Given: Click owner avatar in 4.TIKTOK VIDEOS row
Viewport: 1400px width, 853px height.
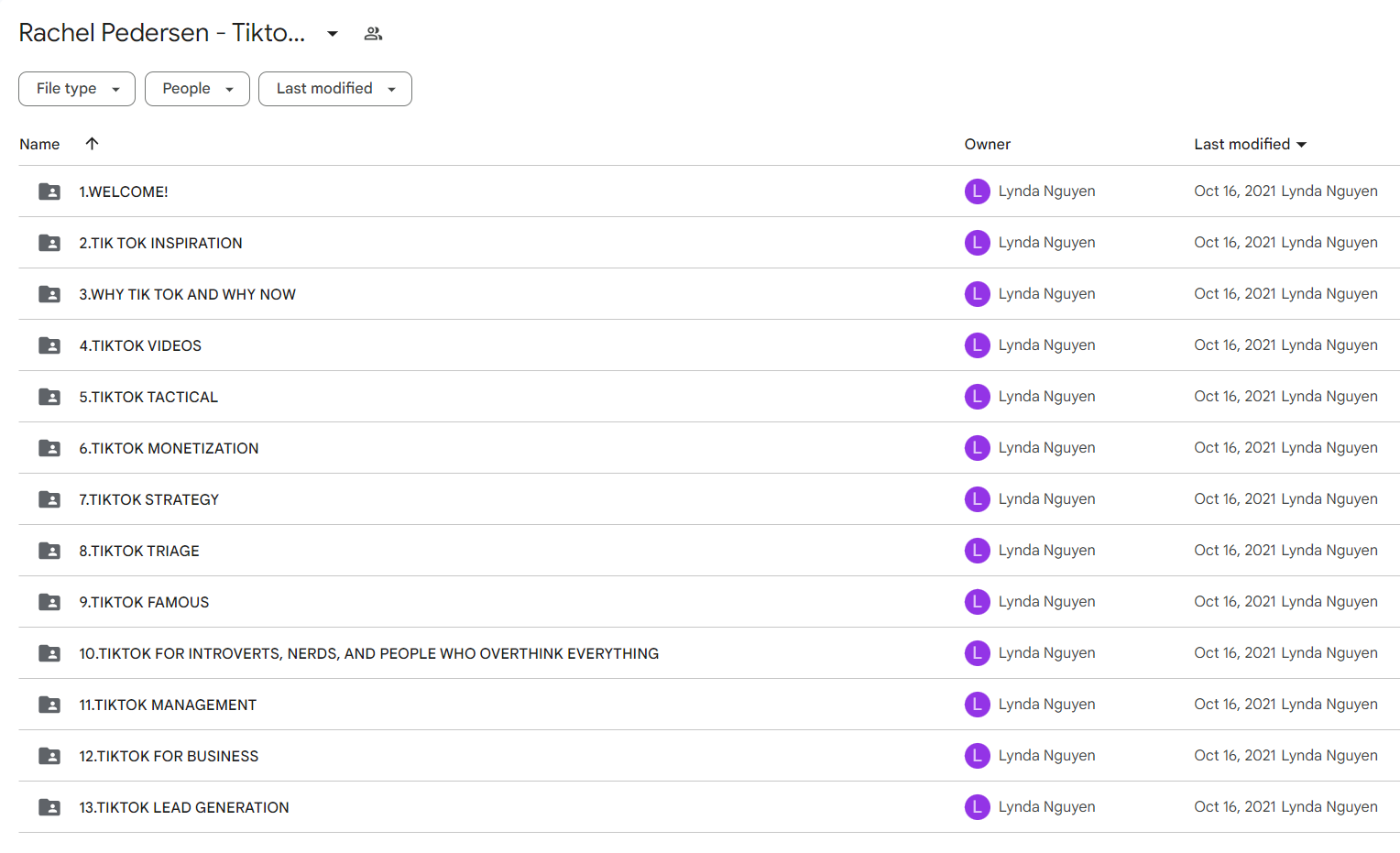Looking at the screenshot, I should click(978, 345).
